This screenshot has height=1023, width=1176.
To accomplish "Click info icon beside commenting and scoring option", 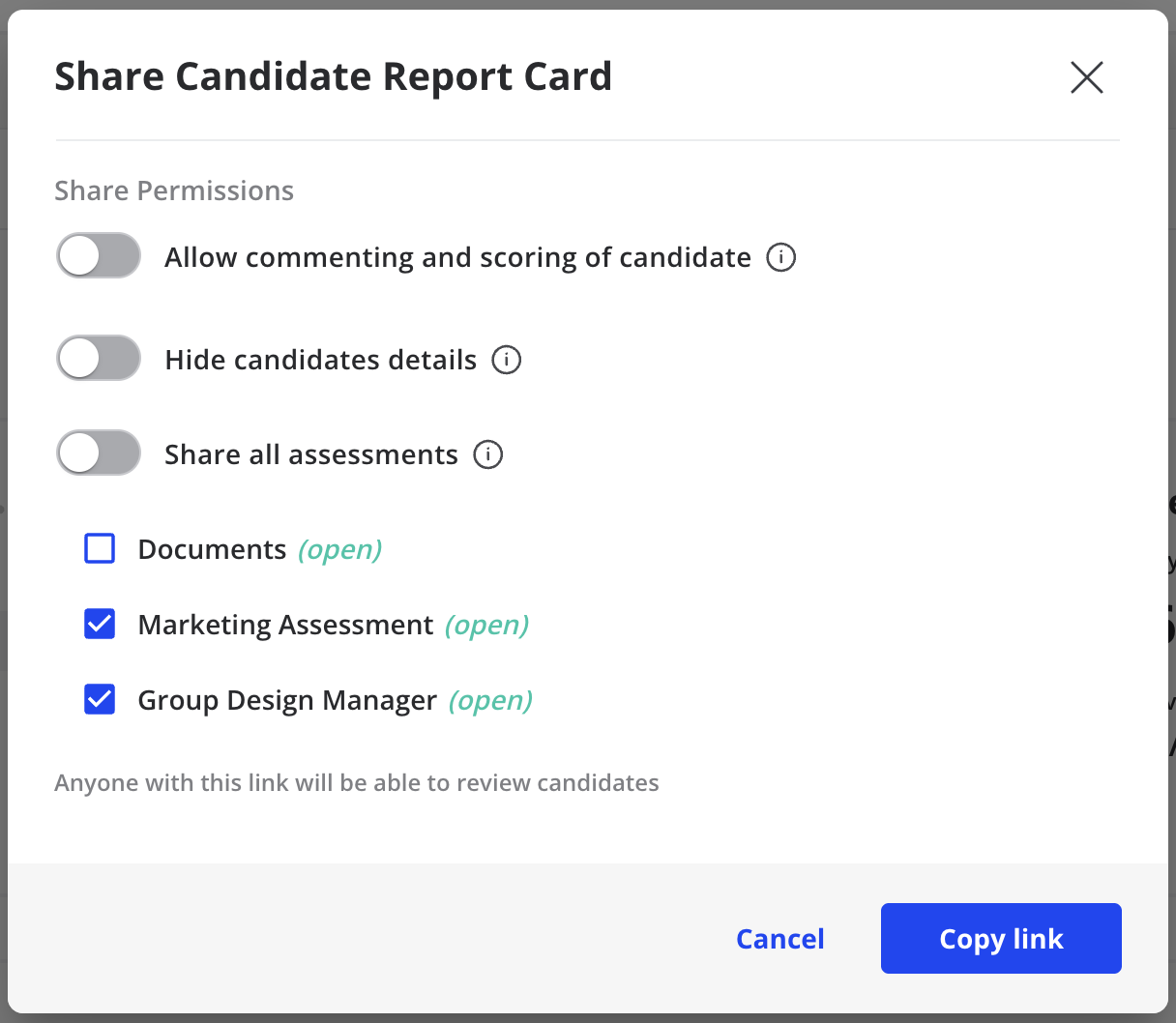I will point(781,257).
